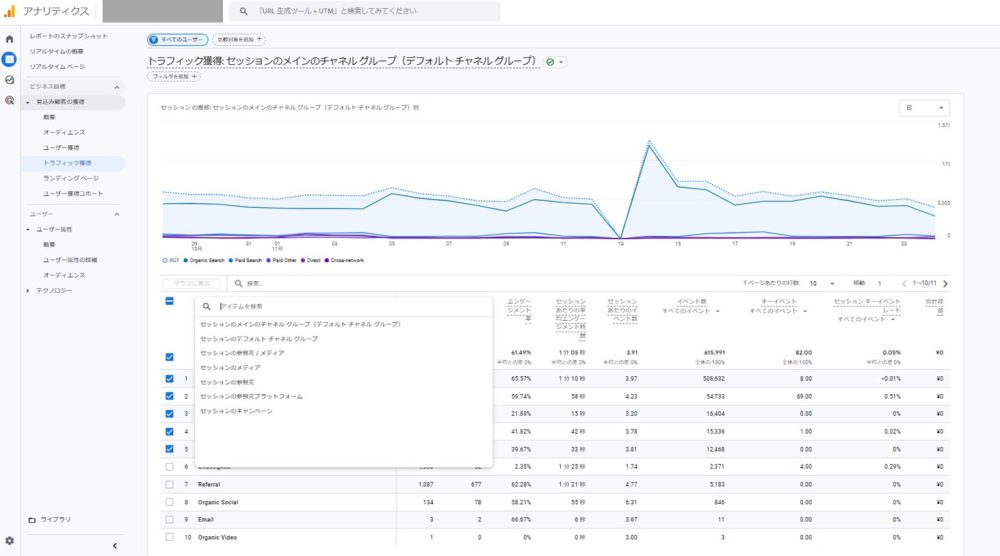The height and width of the screenshot is (556, 1000).
Task: Open すべてのイベント dropdown under イベント数 column
Action: tap(691, 311)
